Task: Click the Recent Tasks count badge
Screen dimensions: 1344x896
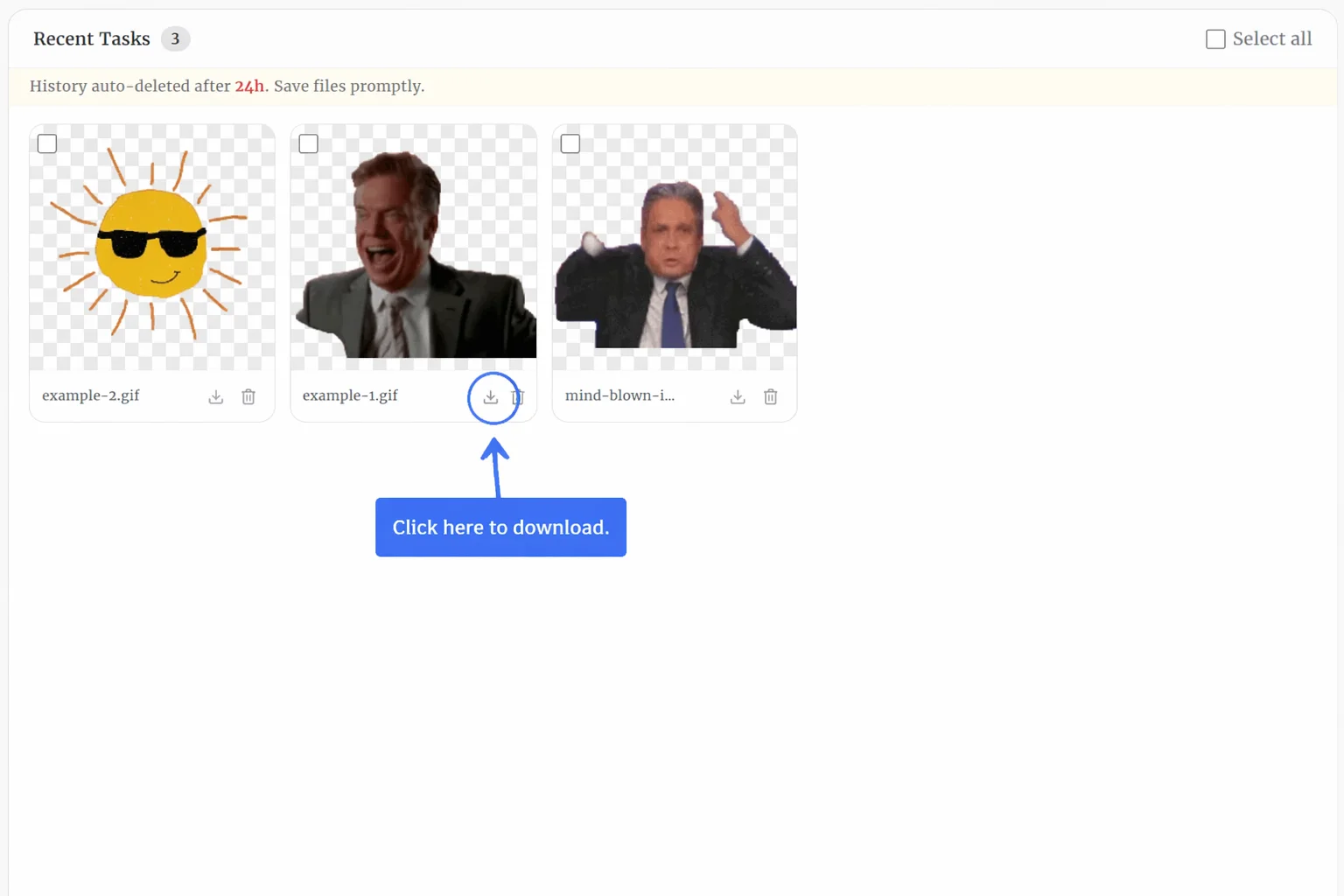Action: pyautogui.click(x=175, y=39)
